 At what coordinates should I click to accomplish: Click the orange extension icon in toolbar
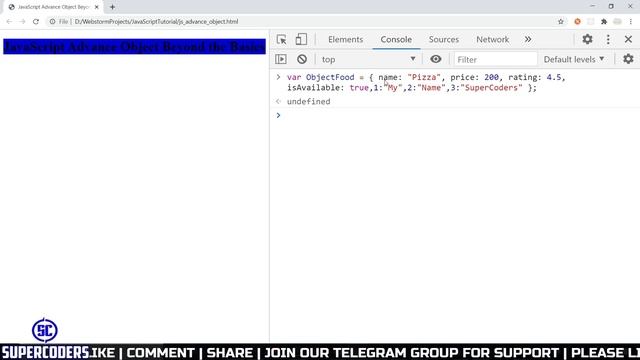point(577,22)
